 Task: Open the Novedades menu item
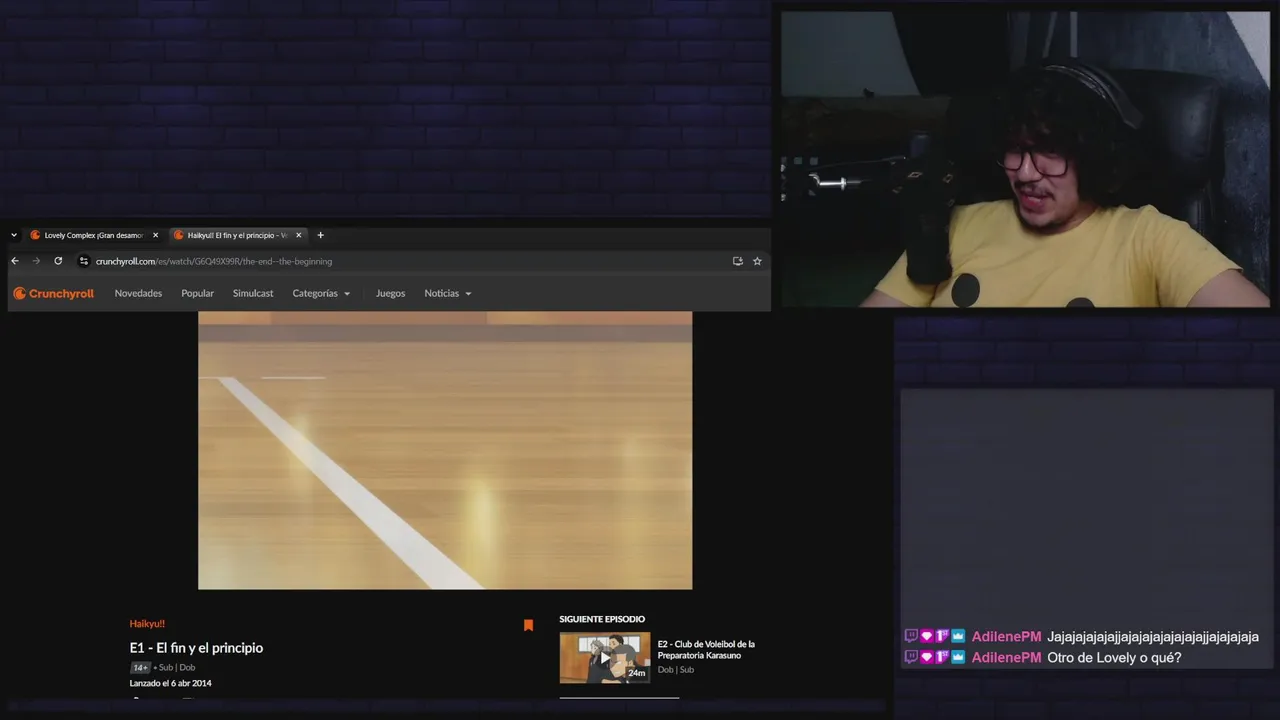coord(138,293)
